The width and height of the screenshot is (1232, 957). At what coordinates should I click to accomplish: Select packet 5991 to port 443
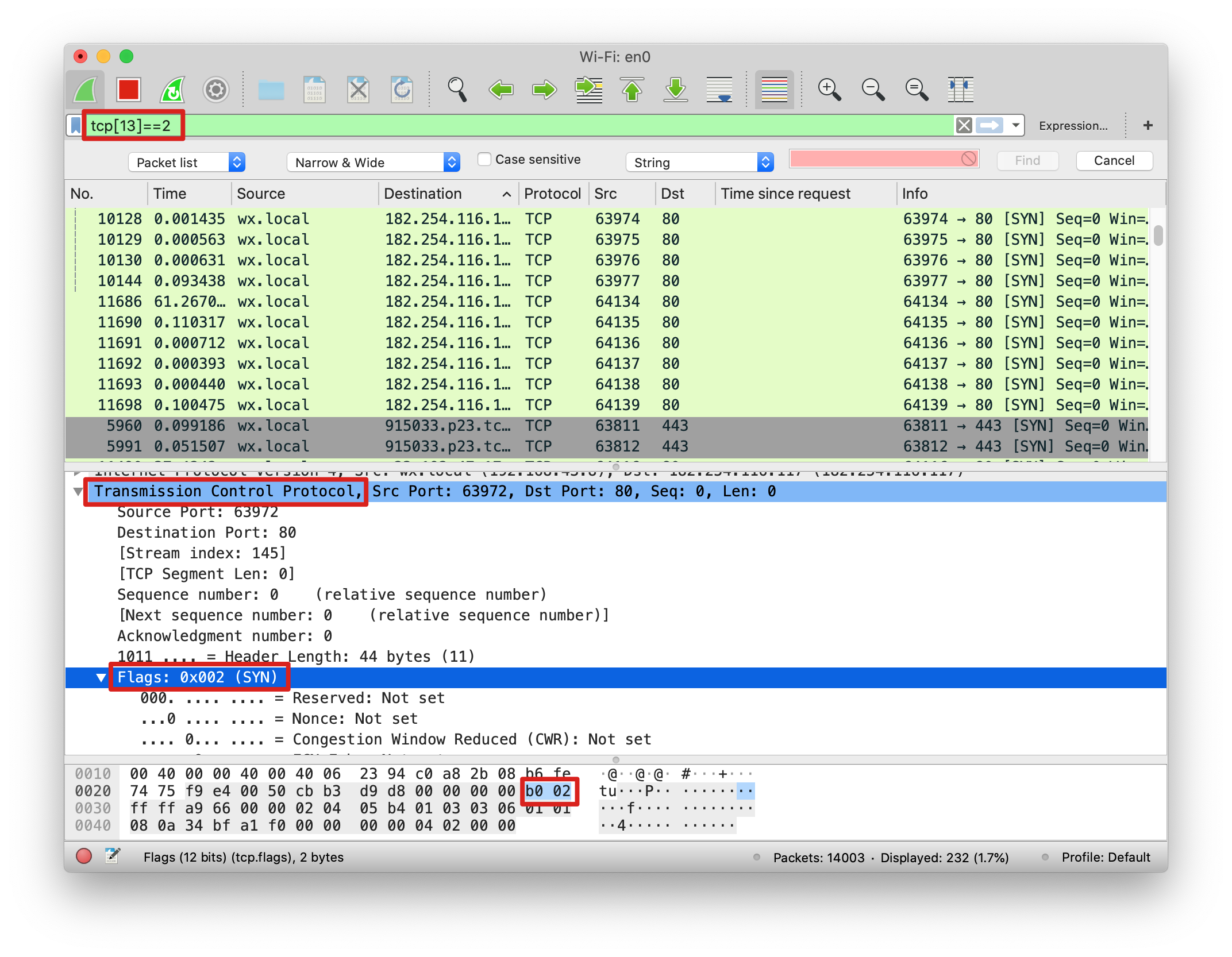[x=607, y=446]
